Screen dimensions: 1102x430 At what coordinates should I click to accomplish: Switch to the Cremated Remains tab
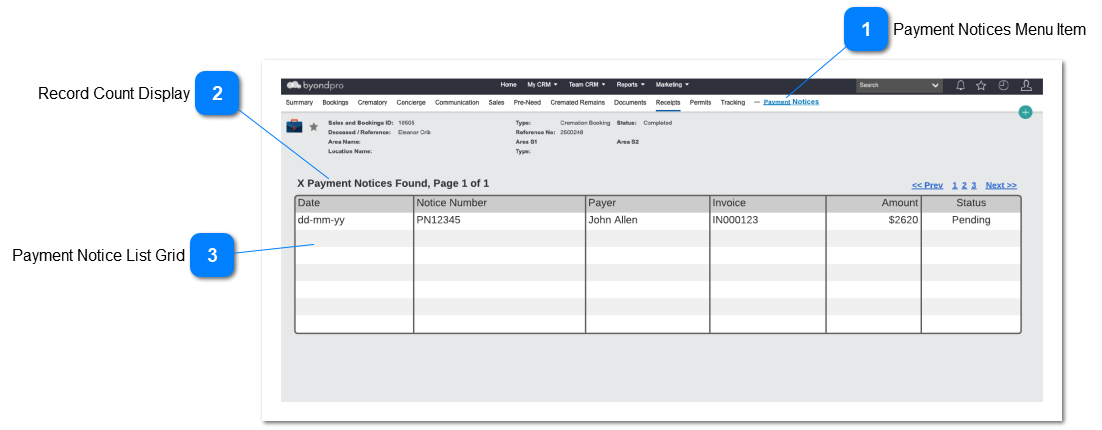[577, 102]
